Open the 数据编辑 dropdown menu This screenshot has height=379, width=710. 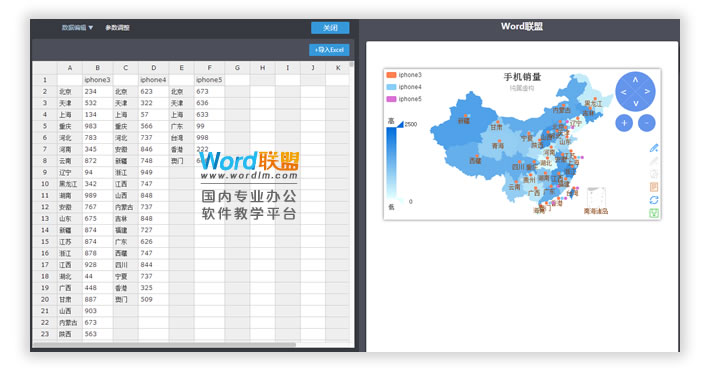(77, 28)
